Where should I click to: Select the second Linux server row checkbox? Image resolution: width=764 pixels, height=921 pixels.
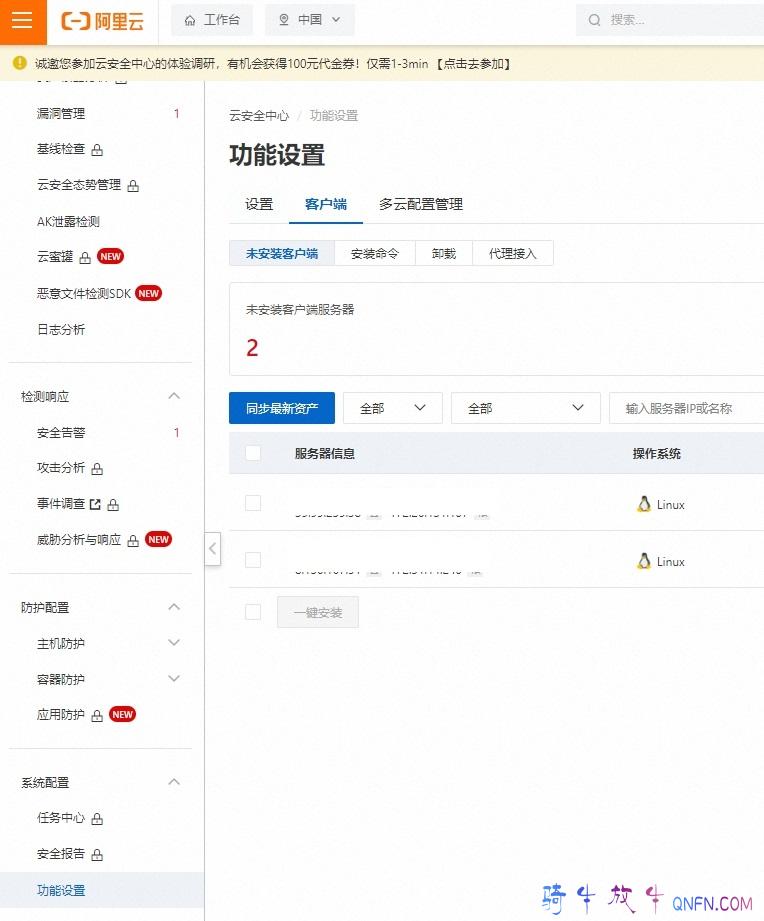[253, 560]
